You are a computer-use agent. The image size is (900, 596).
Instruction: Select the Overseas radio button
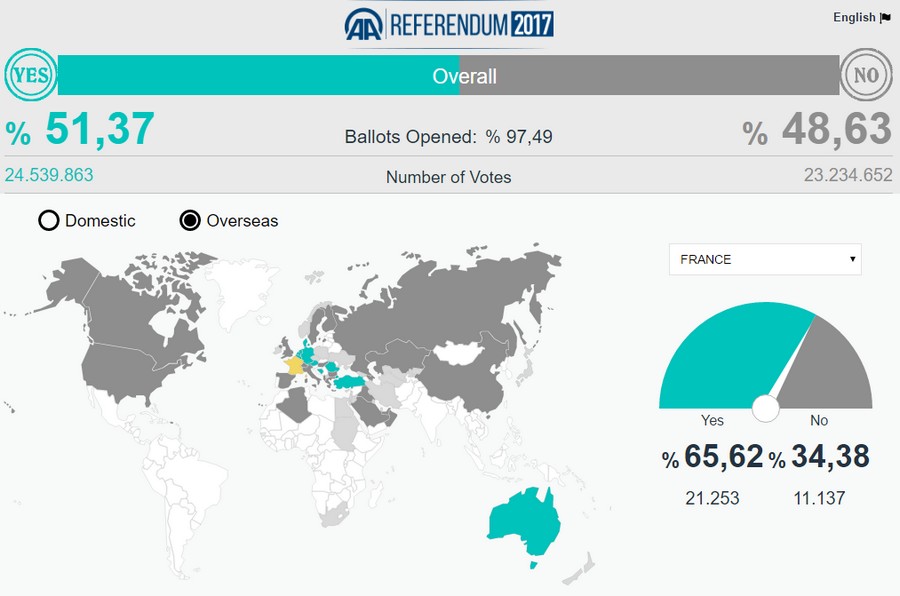(190, 220)
